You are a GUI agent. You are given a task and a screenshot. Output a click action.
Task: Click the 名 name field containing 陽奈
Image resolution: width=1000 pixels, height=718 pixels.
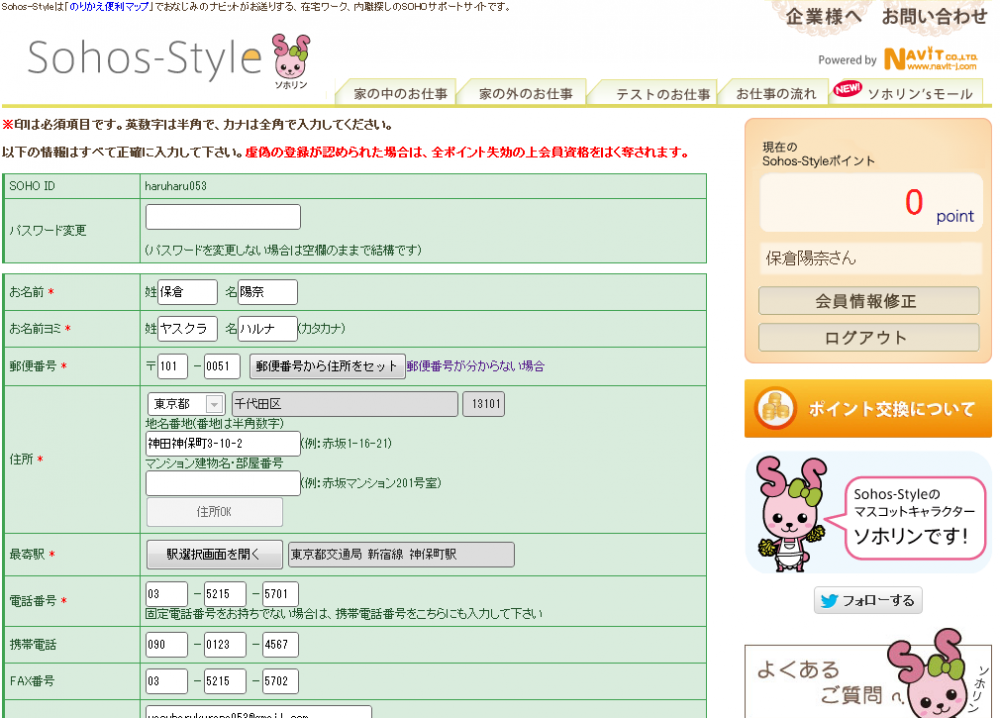(x=268, y=292)
